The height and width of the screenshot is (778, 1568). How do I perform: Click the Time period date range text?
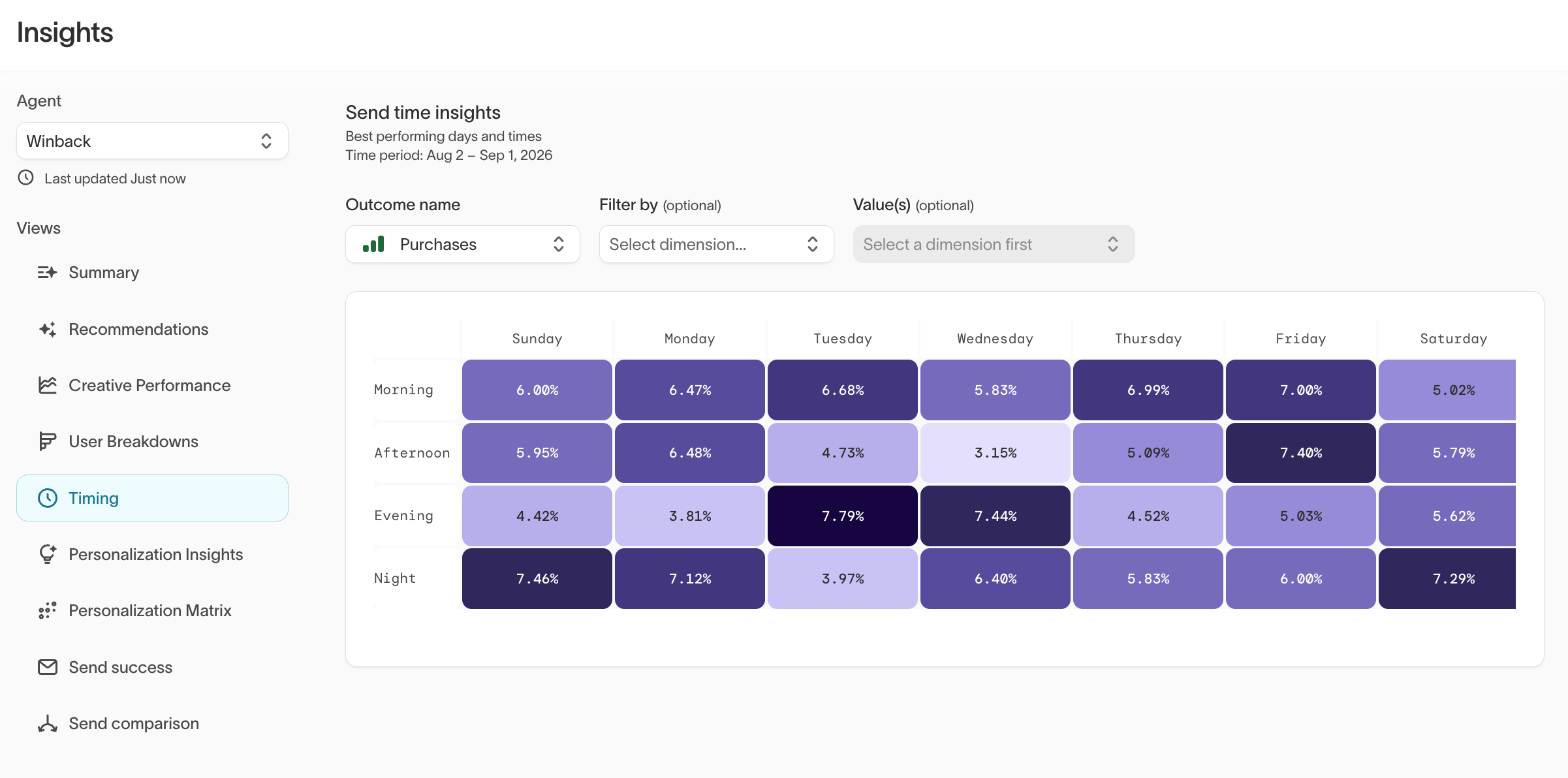coord(448,155)
